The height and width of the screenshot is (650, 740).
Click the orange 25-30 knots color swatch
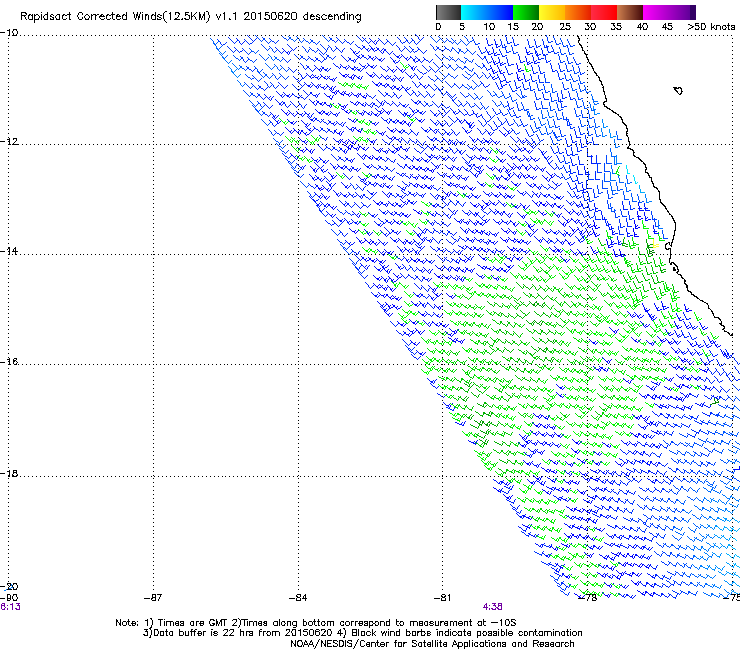click(578, 12)
